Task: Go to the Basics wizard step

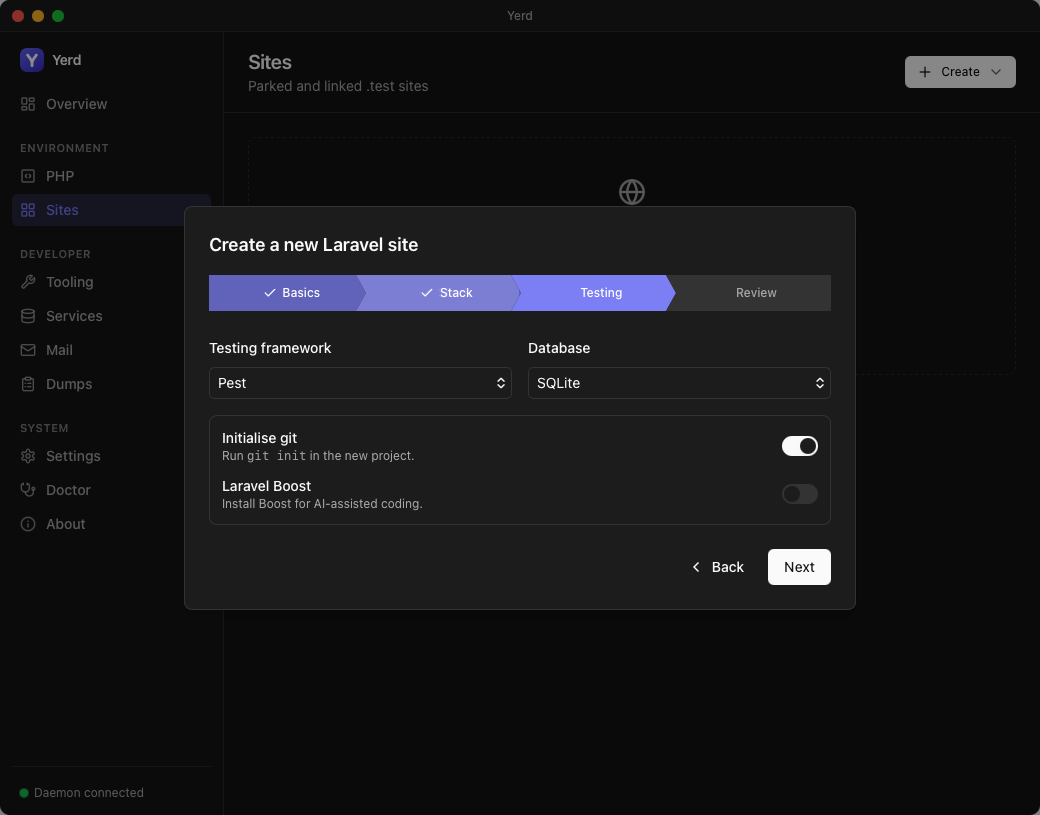Action: 287,292
